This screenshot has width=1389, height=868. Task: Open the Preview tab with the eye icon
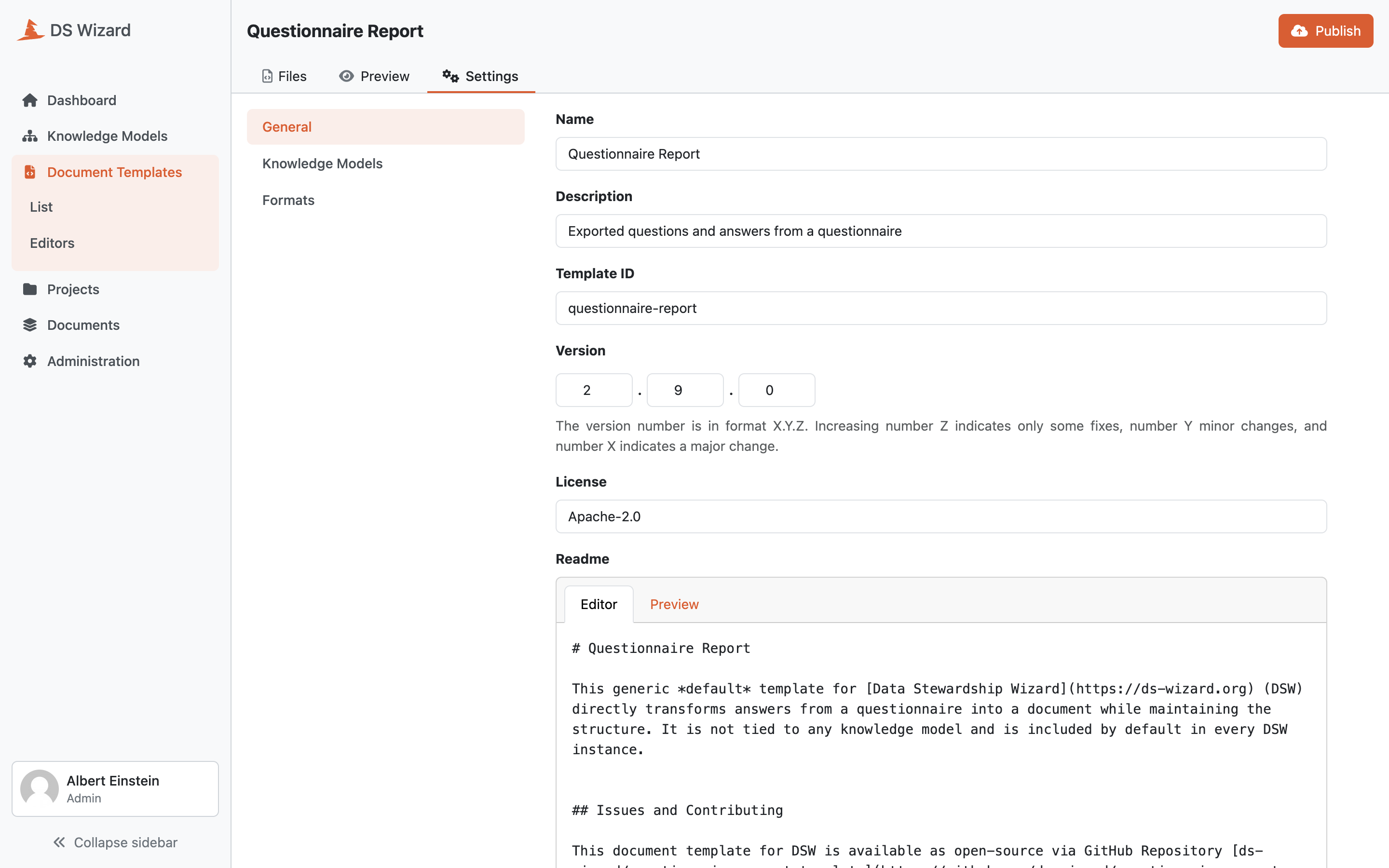pos(374,76)
